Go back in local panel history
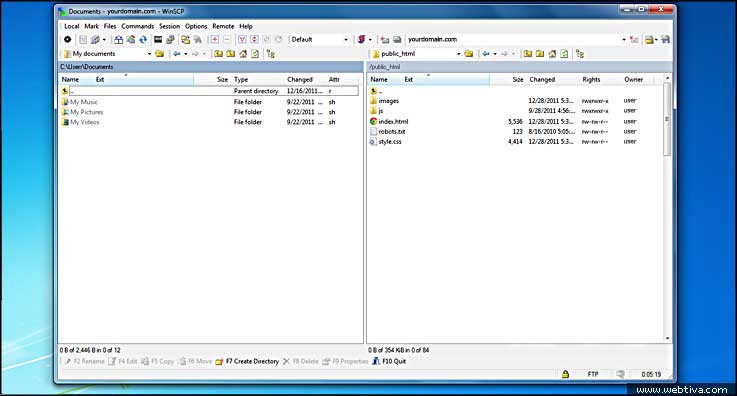Screen dimensions: 737x396 click(x=177, y=54)
